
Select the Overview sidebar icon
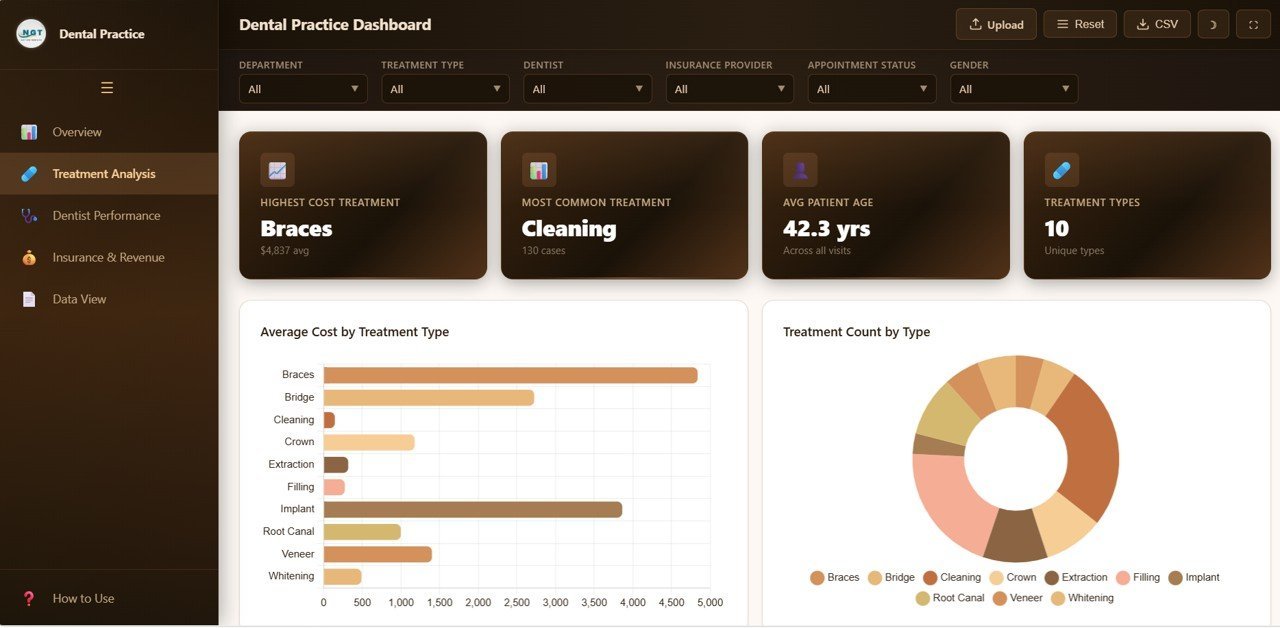pos(31,131)
